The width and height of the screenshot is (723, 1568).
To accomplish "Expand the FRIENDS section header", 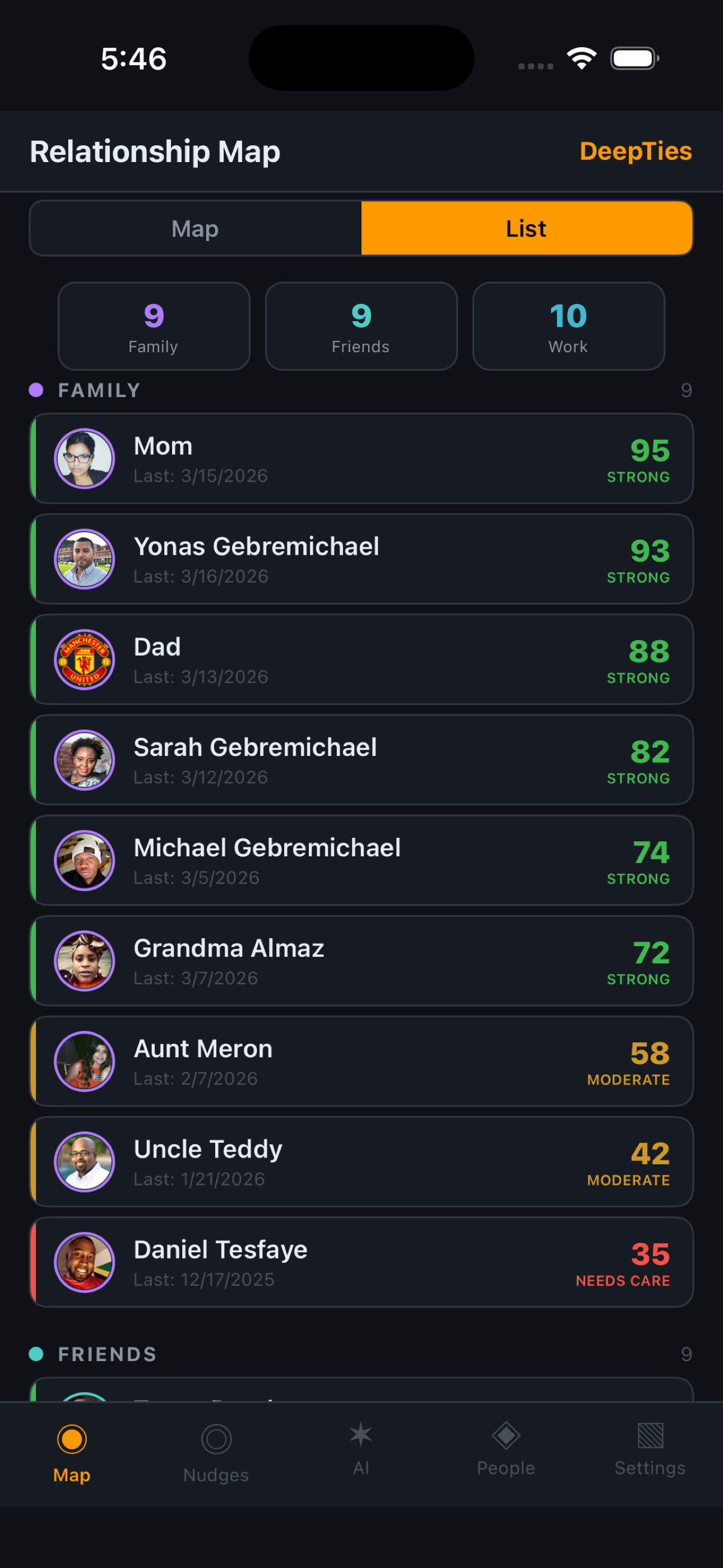I will [108, 1354].
